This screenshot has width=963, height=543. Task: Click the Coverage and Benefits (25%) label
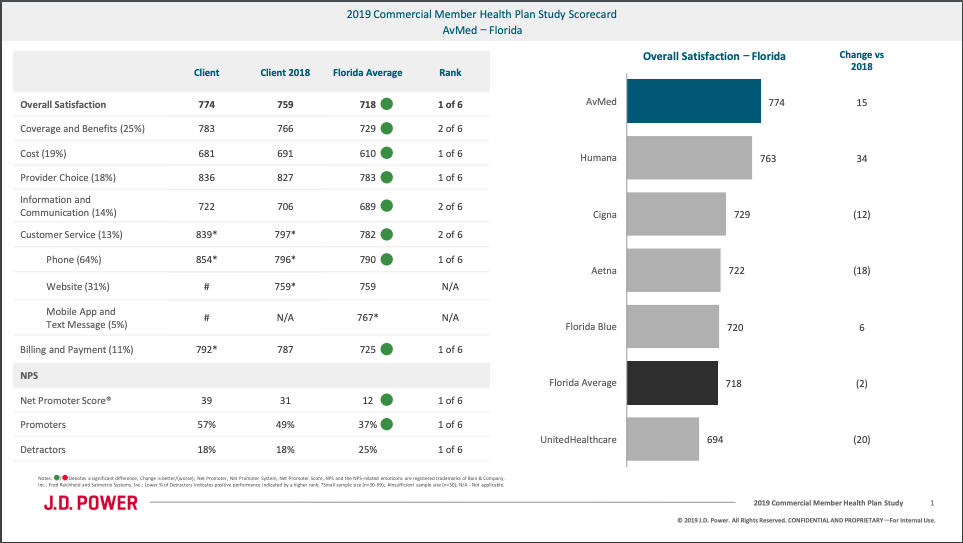[82, 128]
